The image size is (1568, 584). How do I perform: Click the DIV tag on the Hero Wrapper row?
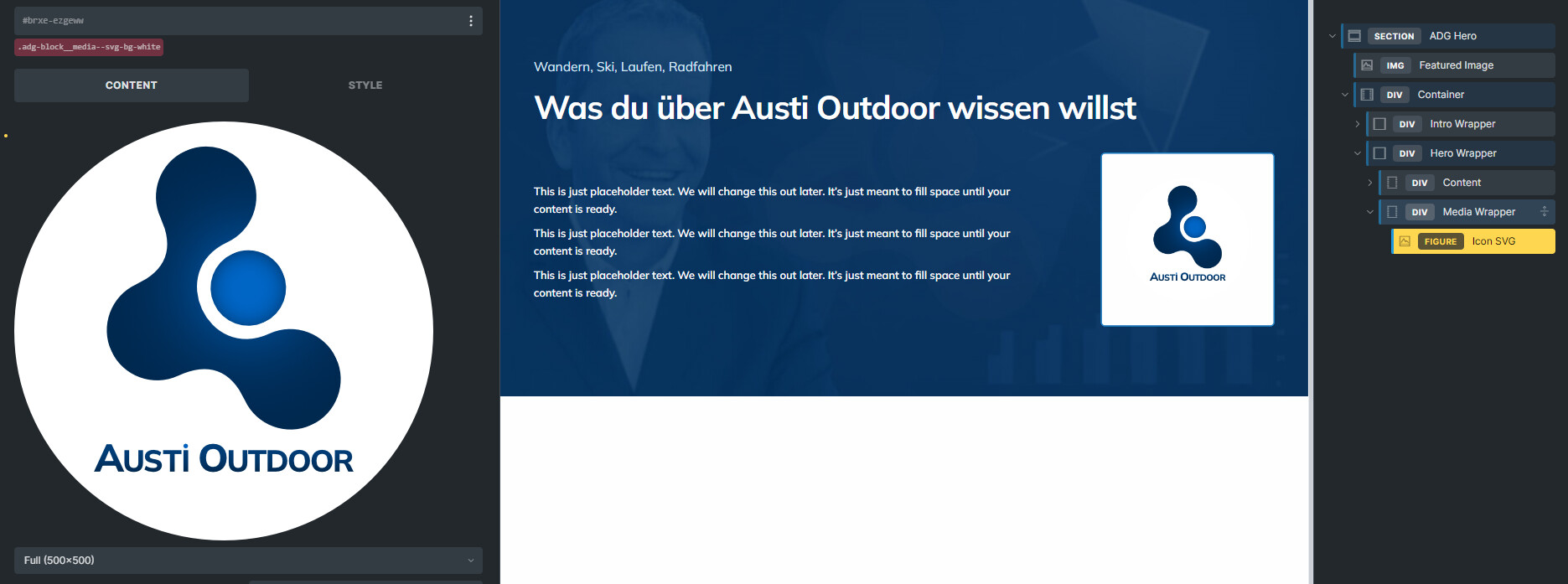(x=1407, y=153)
